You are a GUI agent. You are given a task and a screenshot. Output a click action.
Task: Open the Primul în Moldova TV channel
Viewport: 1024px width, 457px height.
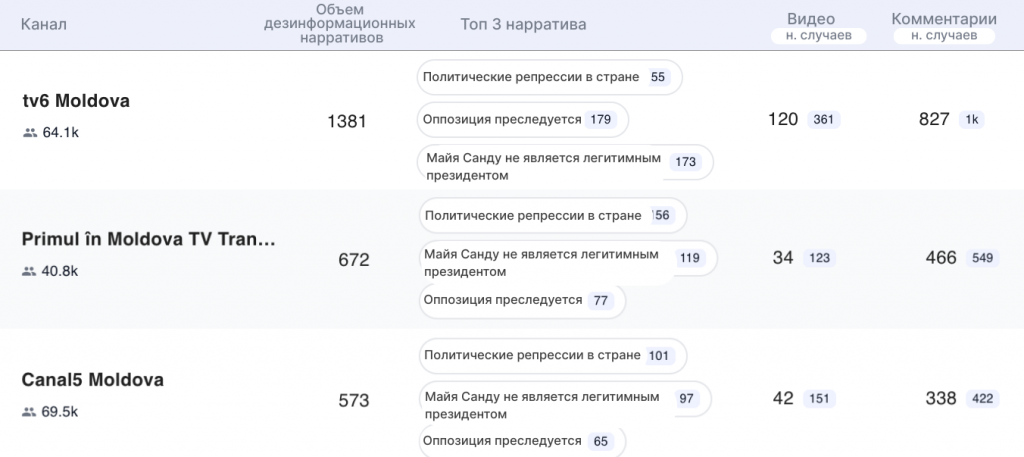(x=148, y=240)
